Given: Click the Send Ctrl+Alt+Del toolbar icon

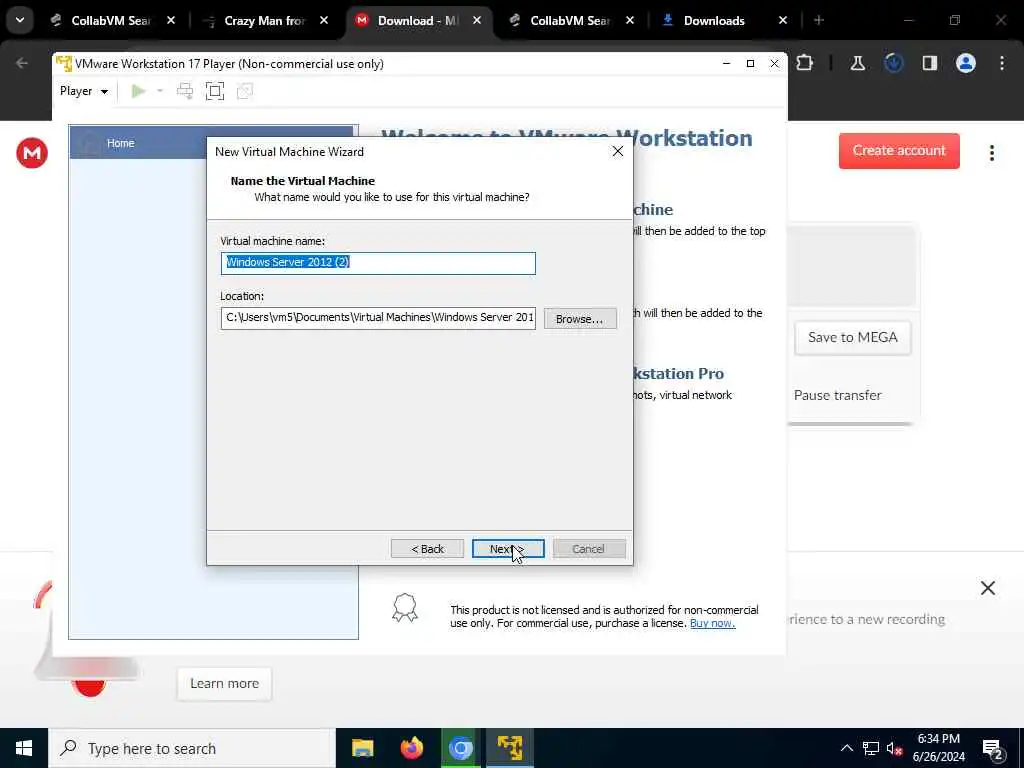Looking at the screenshot, I should (185, 91).
